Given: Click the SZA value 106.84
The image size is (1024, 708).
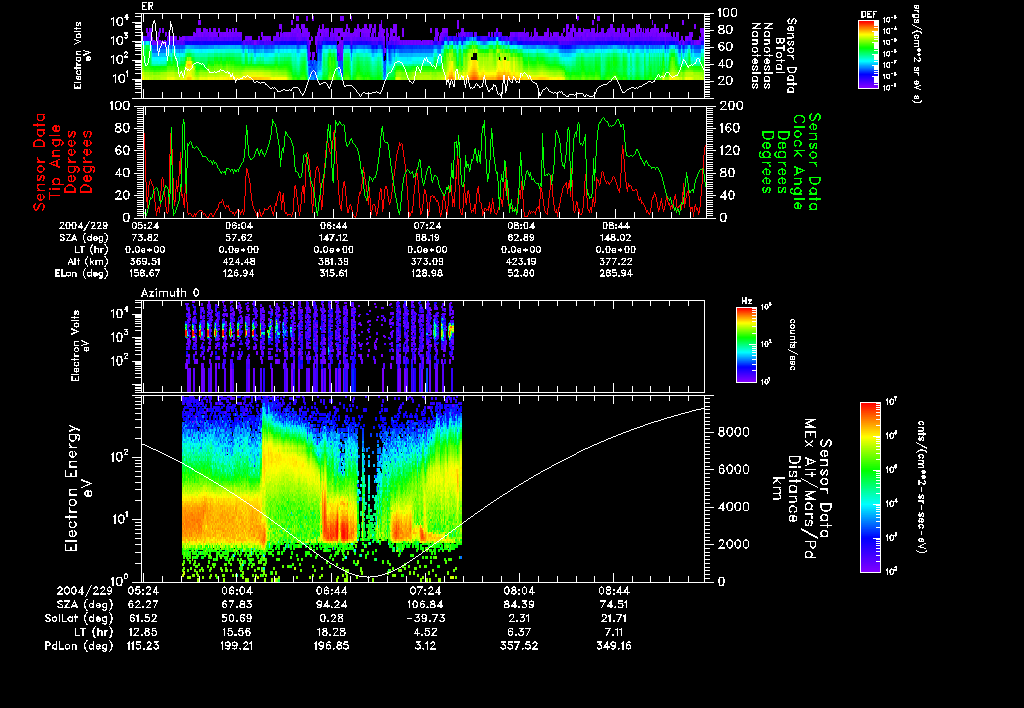Looking at the screenshot, I should point(425,605).
